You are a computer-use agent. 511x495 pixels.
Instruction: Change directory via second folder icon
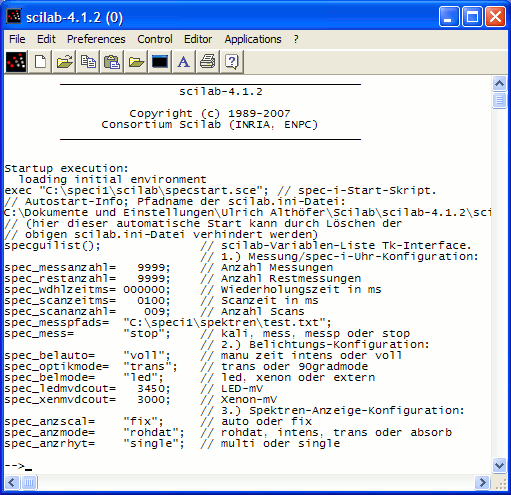(136, 62)
